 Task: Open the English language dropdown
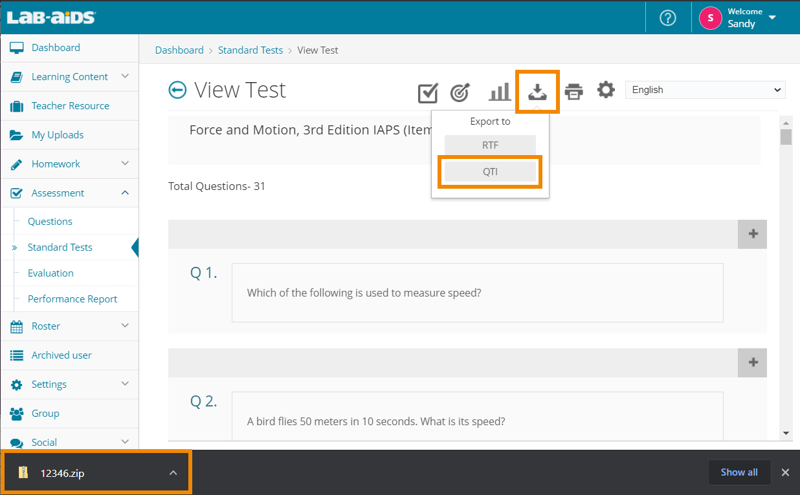point(705,90)
